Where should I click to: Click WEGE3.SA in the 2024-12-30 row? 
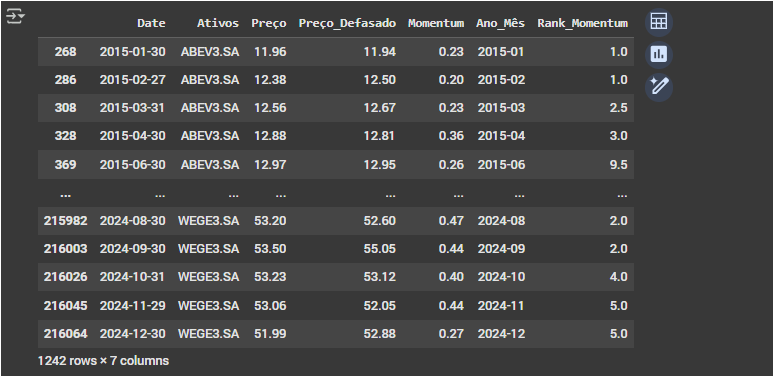[x=208, y=334]
